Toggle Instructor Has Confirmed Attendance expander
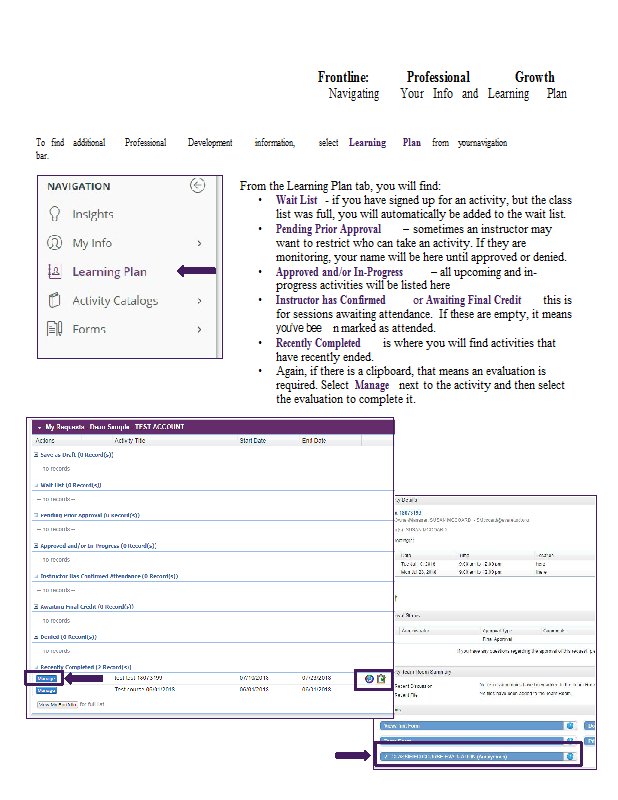618x800 pixels. click(x=36, y=576)
